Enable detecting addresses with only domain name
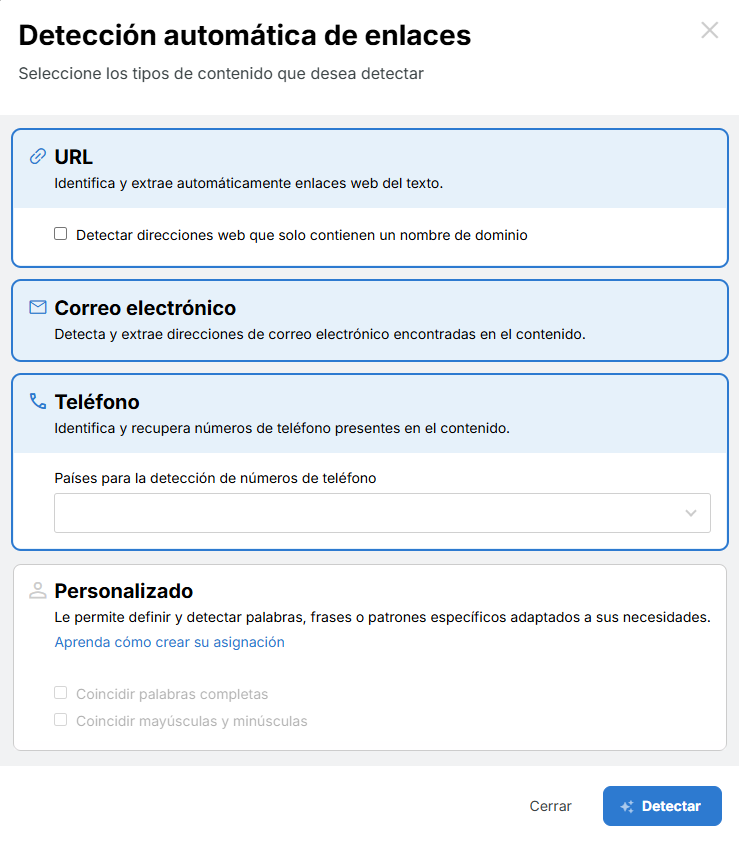Viewport: 739px width, 843px height. (x=61, y=234)
